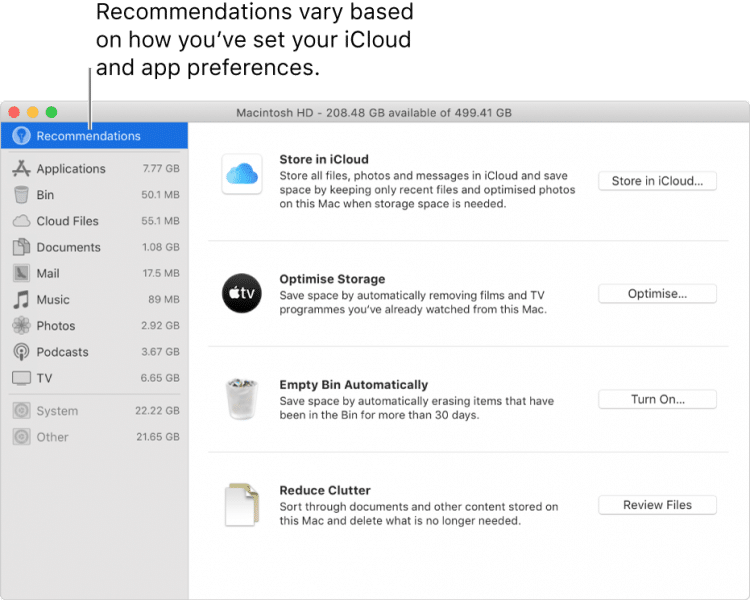This screenshot has height=600, width=750.
Task: Select the Recommendations lightbulb icon
Action: 21,136
